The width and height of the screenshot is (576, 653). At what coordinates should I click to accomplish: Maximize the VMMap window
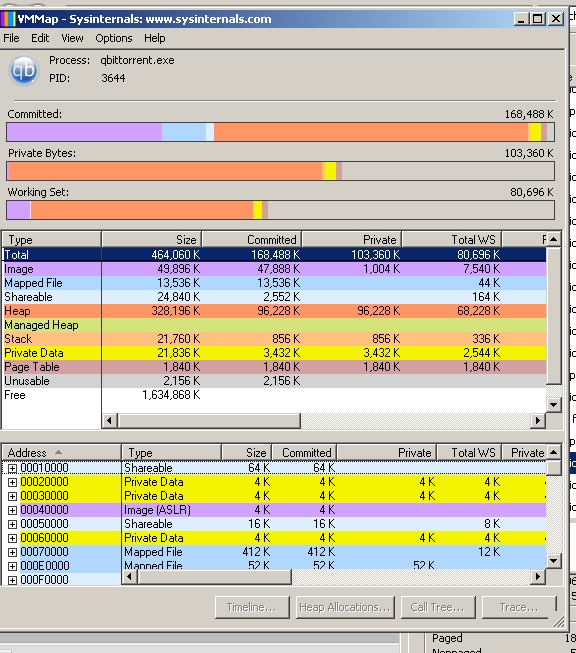538,19
